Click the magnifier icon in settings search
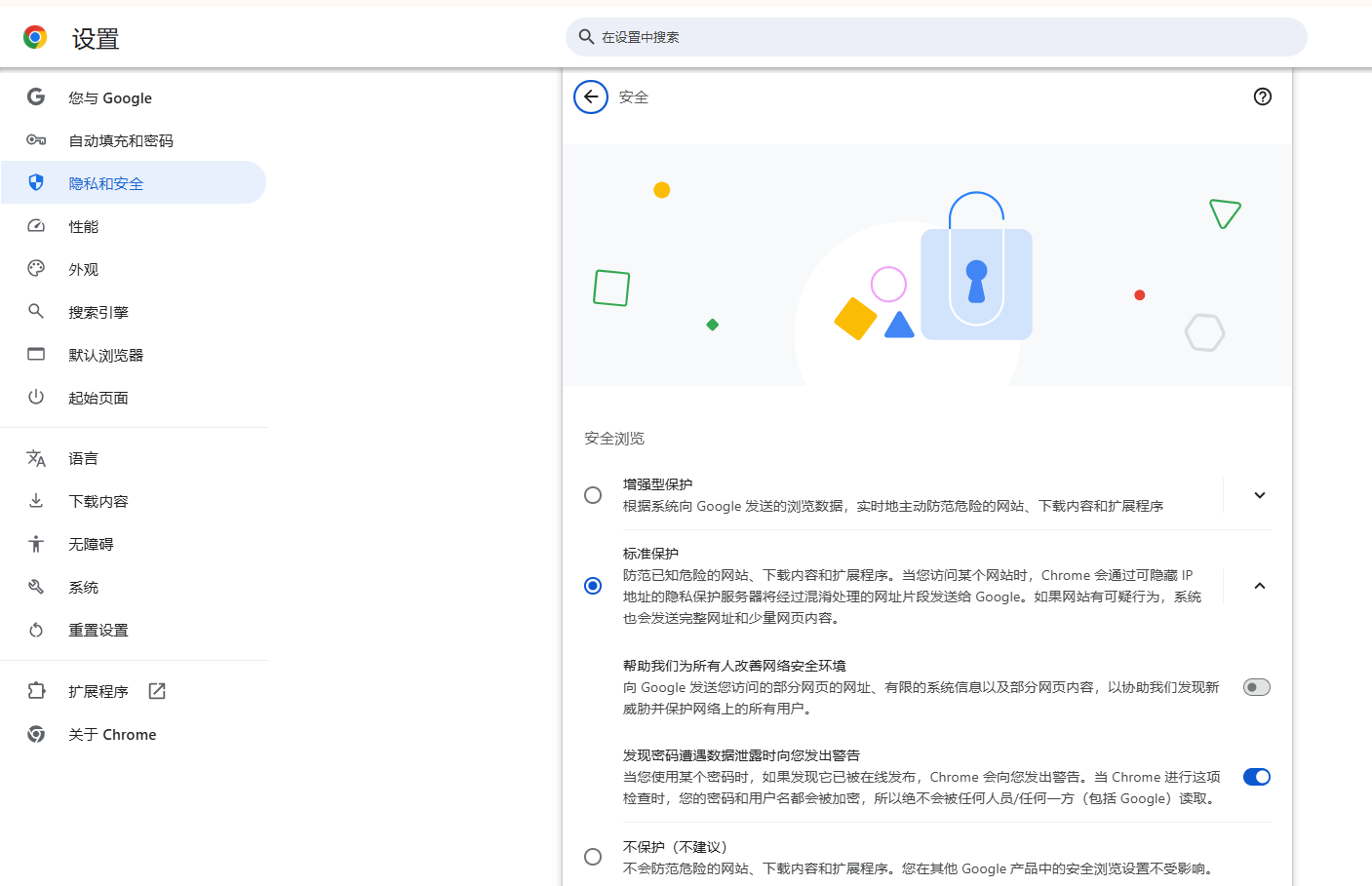 click(x=586, y=37)
